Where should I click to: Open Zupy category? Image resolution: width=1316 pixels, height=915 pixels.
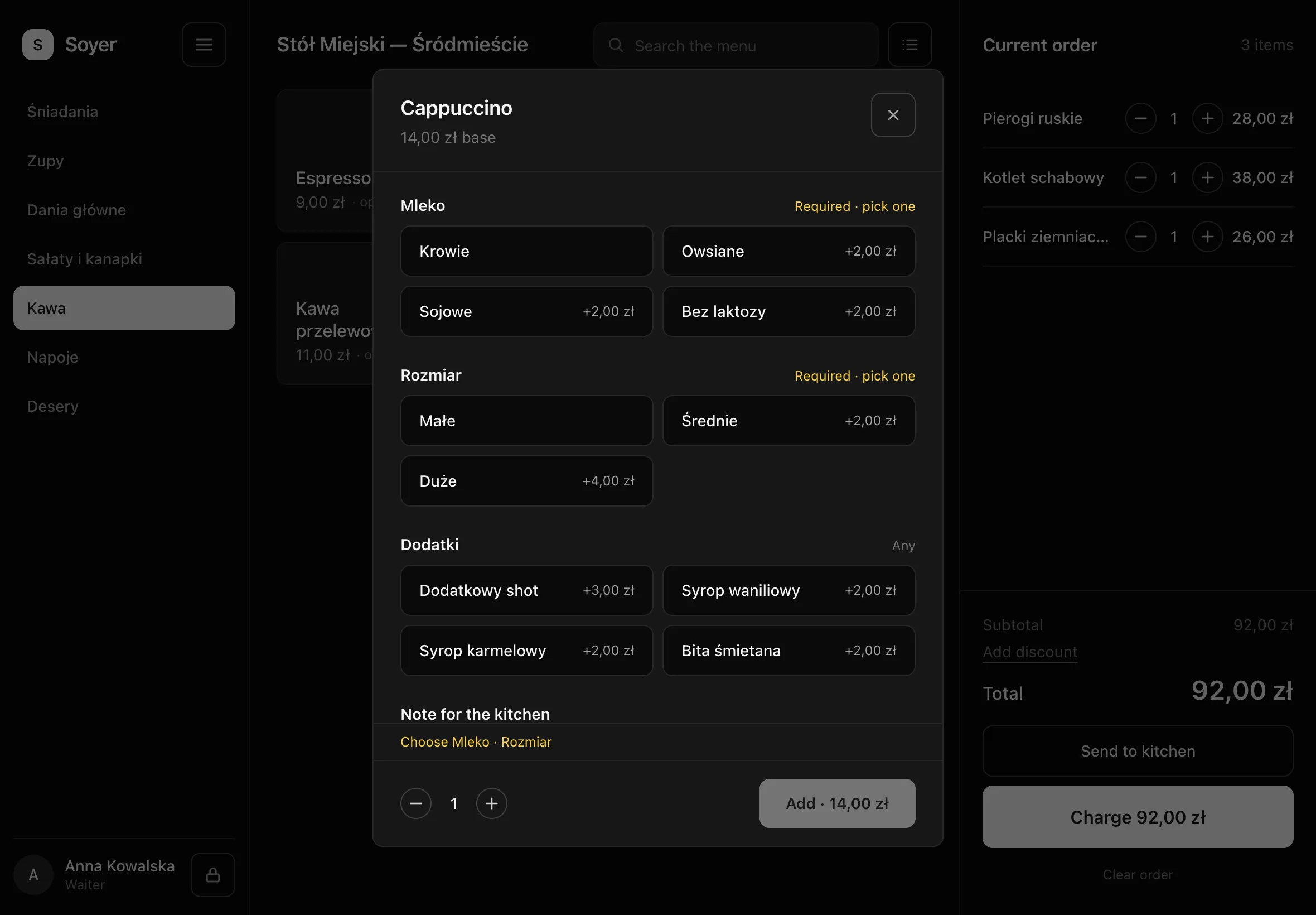tap(124, 161)
